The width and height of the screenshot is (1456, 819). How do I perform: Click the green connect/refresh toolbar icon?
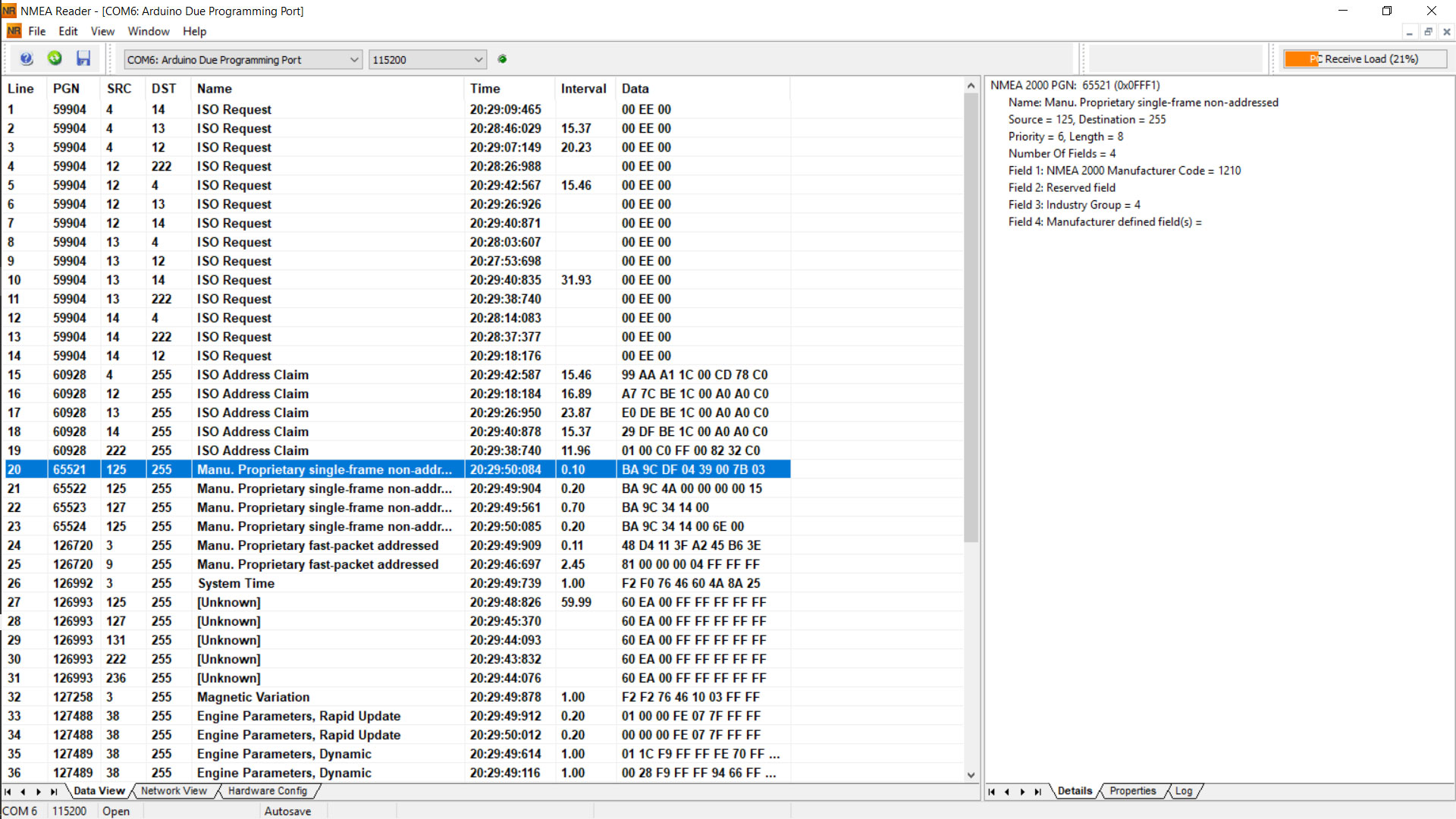(54, 58)
